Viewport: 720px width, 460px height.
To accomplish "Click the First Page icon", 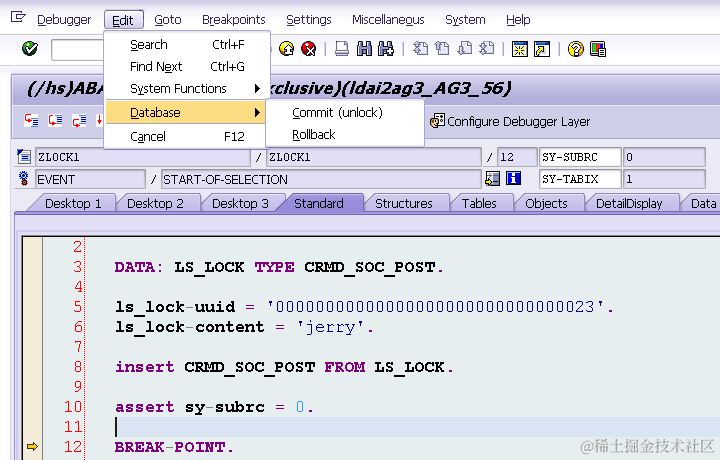I will click(420, 48).
